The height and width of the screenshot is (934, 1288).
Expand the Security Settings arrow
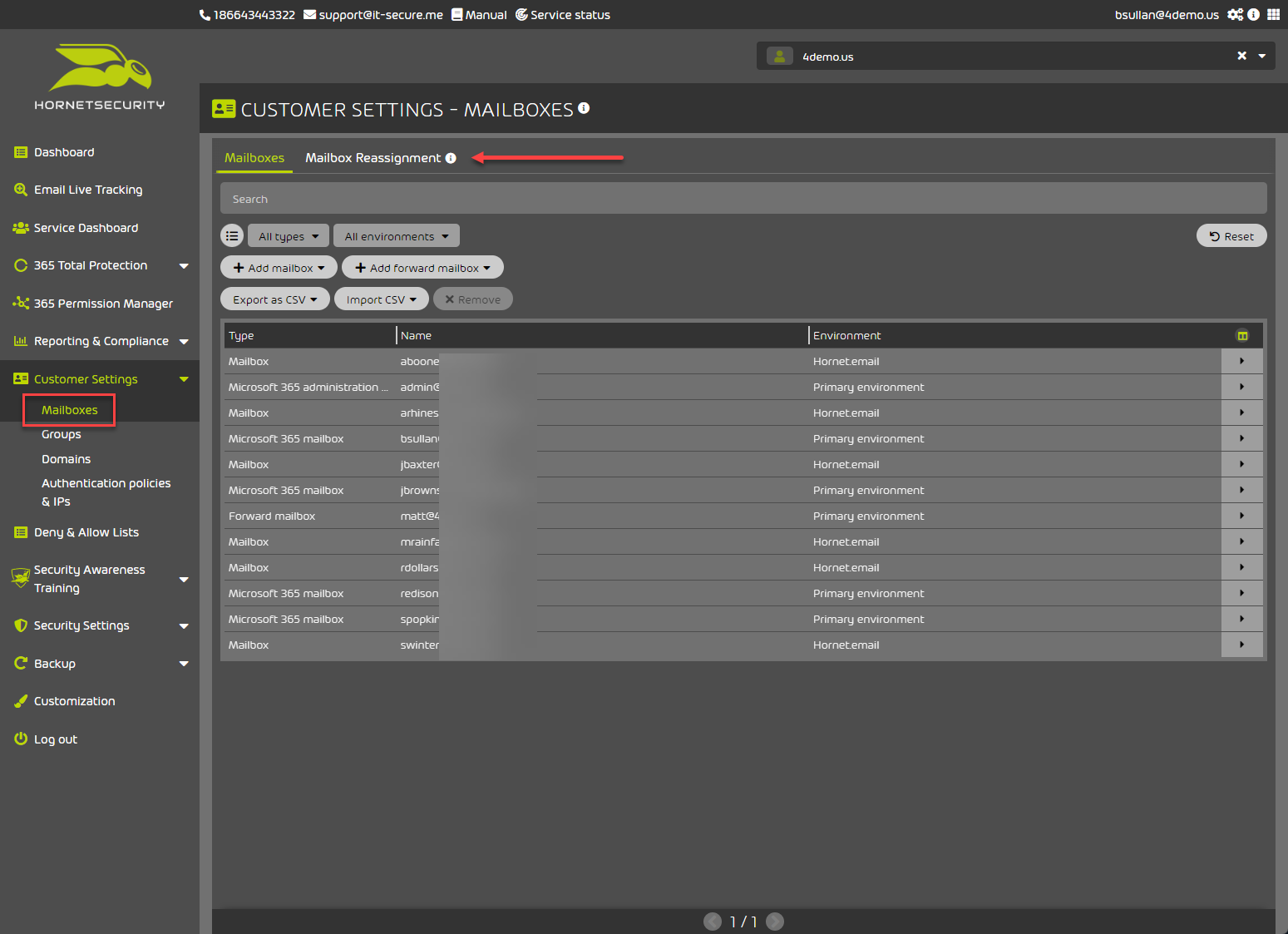click(184, 626)
